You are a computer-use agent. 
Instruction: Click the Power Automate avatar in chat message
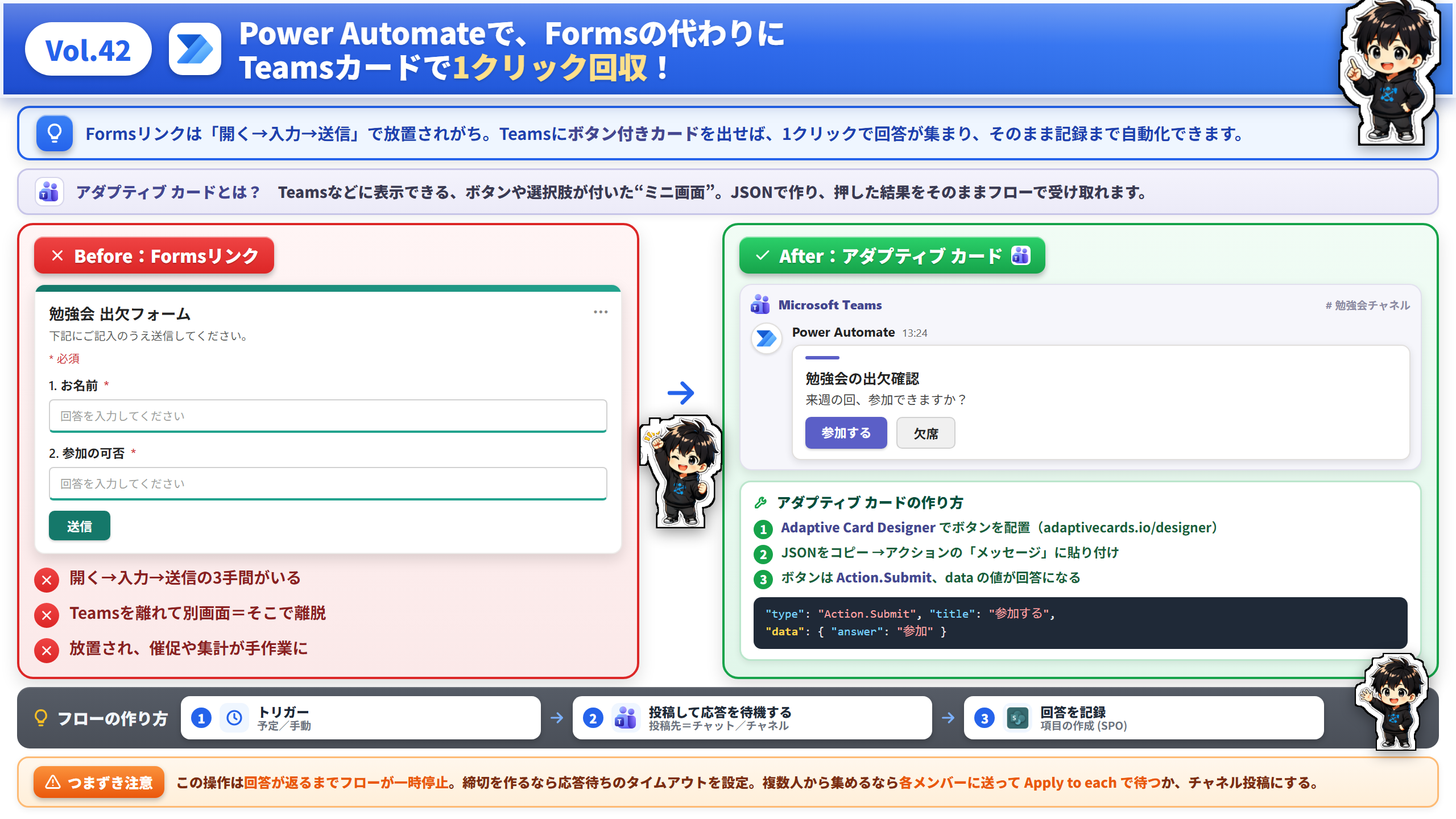(767, 338)
